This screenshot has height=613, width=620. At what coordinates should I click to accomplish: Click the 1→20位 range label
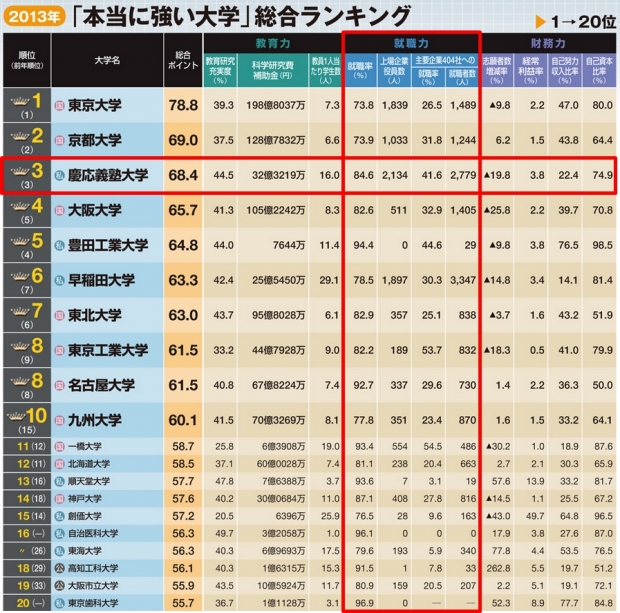point(583,22)
